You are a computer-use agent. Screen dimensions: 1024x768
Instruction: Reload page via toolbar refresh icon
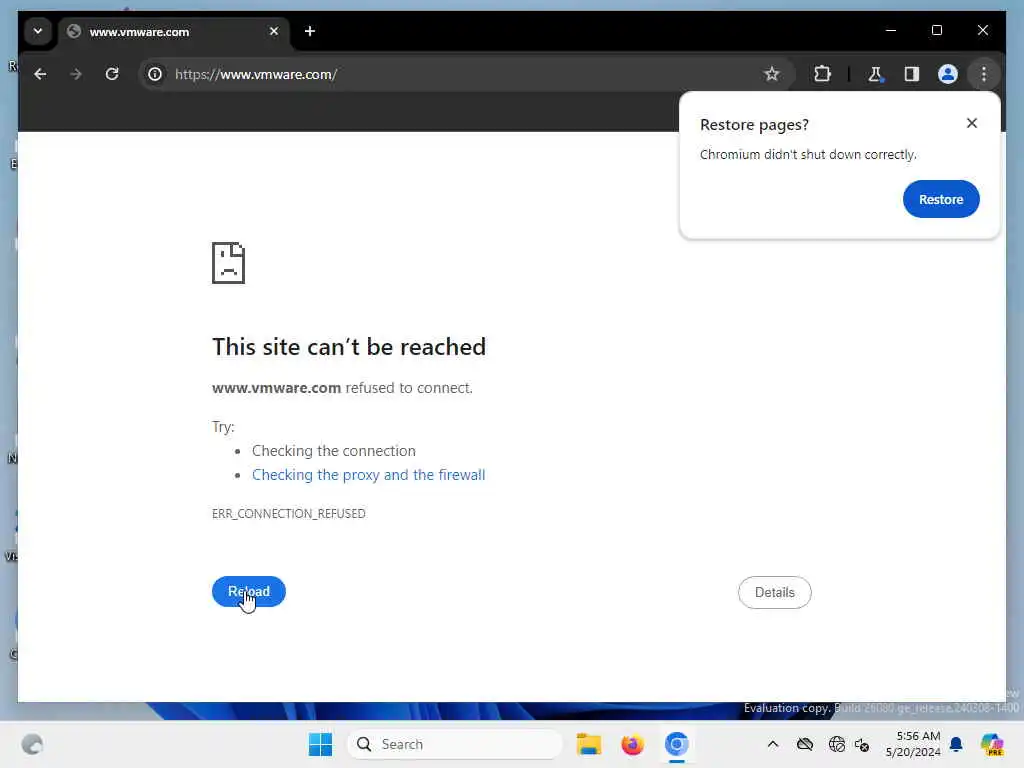pos(112,74)
